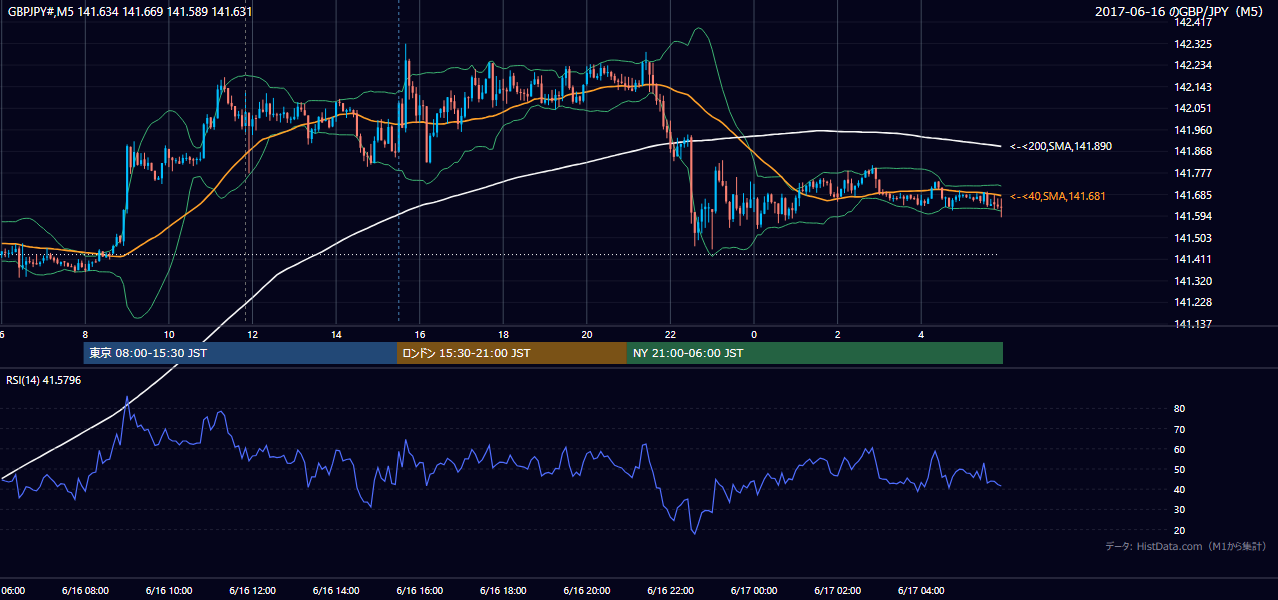Click hour marker 0 under price chart
Image resolution: width=1278 pixels, height=600 pixels.
pyautogui.click(x=754, y=334)
